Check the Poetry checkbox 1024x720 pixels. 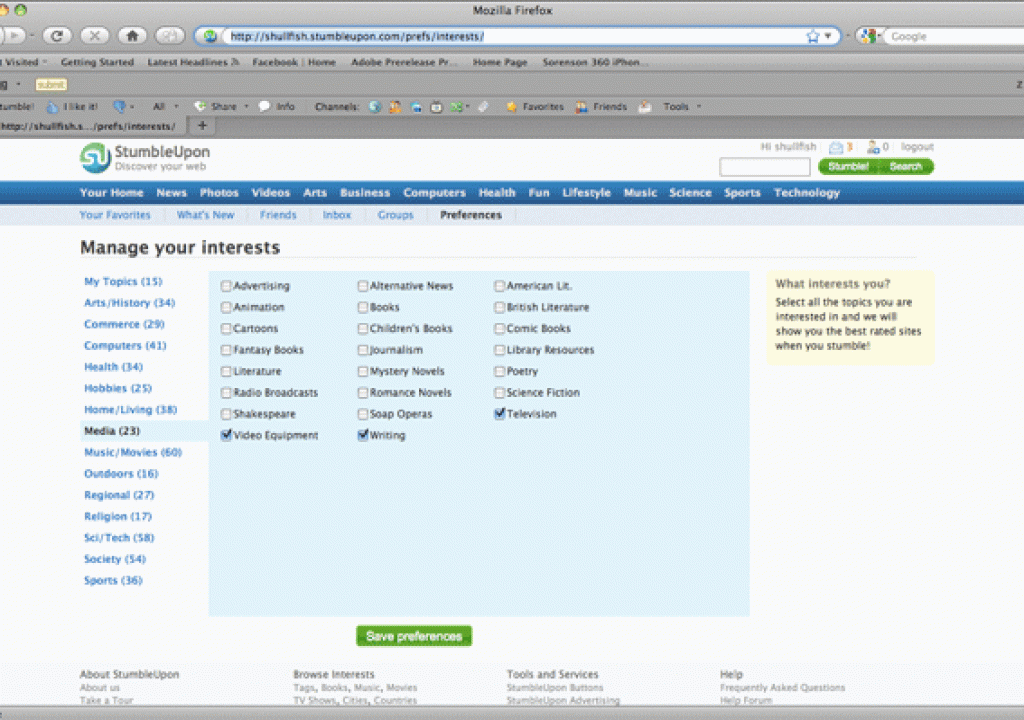500,371
